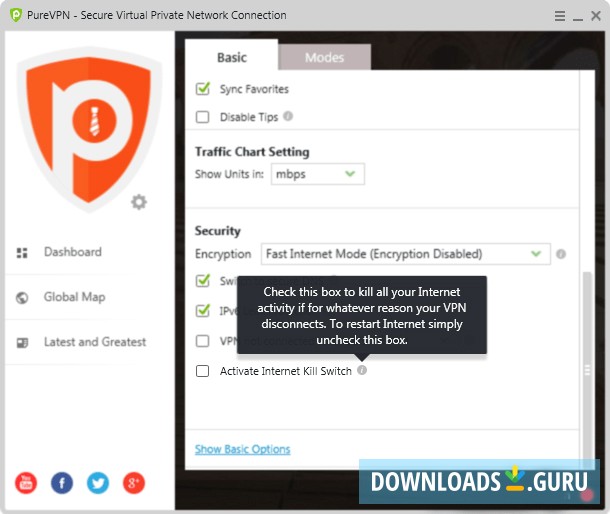This screenshot has height=514, width=610.
Task: Open Latest and Greatest in sidebar
Action: [x=95, y=342]
